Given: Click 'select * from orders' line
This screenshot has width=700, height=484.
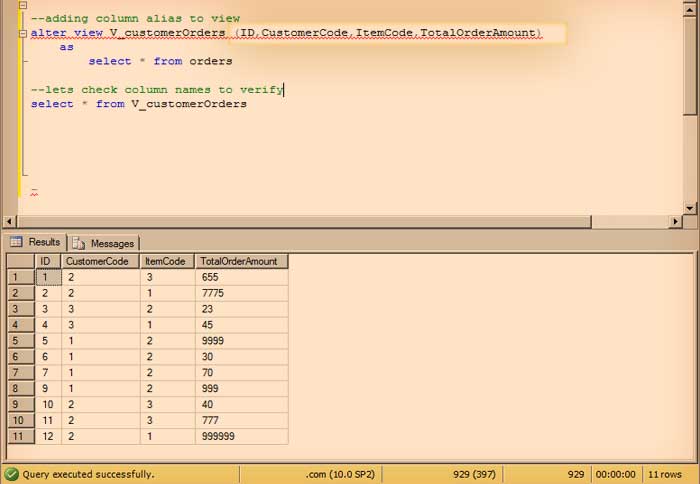Looking at the screenshot, I should tap(160, 61).
